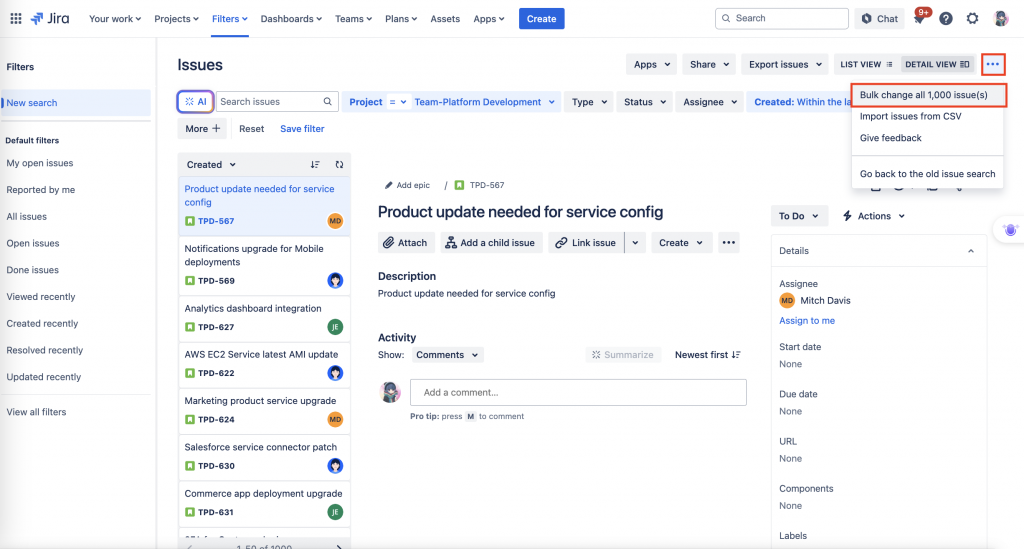Click the Chat button

click(x=880, y=18)
